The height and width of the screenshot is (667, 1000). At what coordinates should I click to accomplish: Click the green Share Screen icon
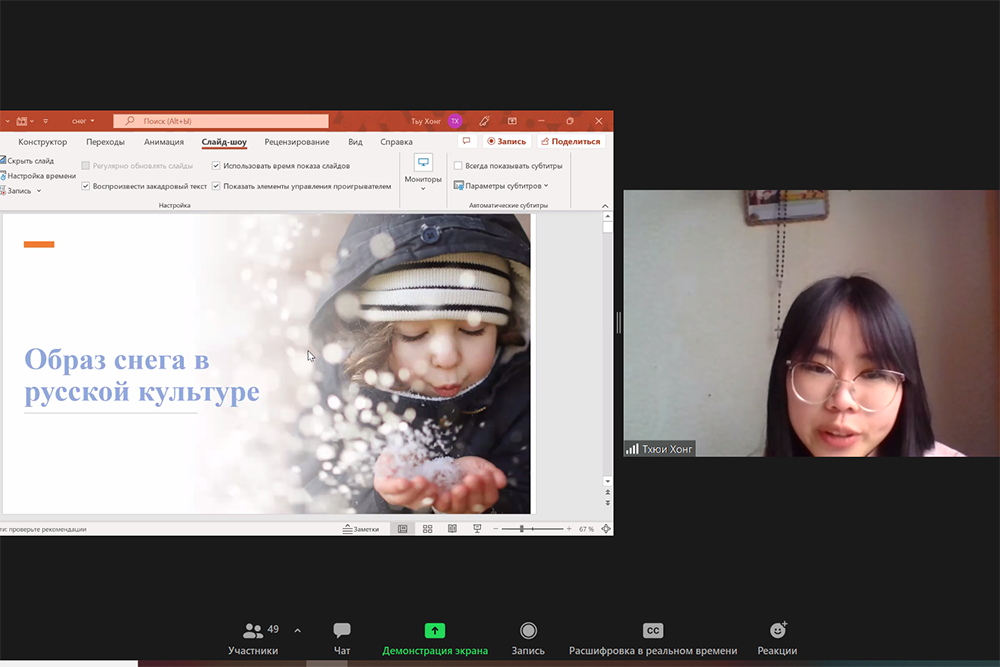point(435,631)
